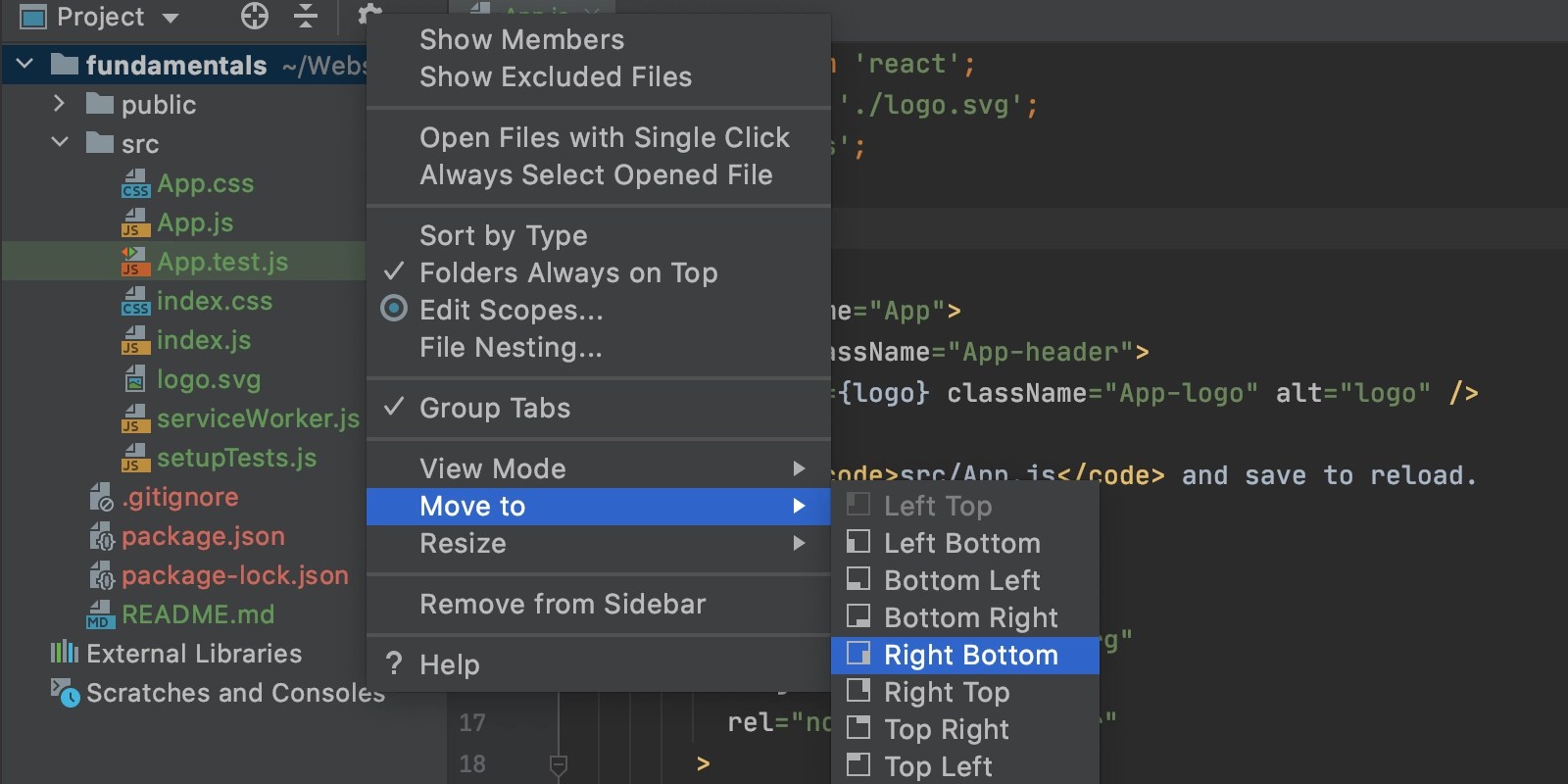This screenshot has width=1568, height=784.
Task: Click the README.md markdown icon
Action: [98, 614]
